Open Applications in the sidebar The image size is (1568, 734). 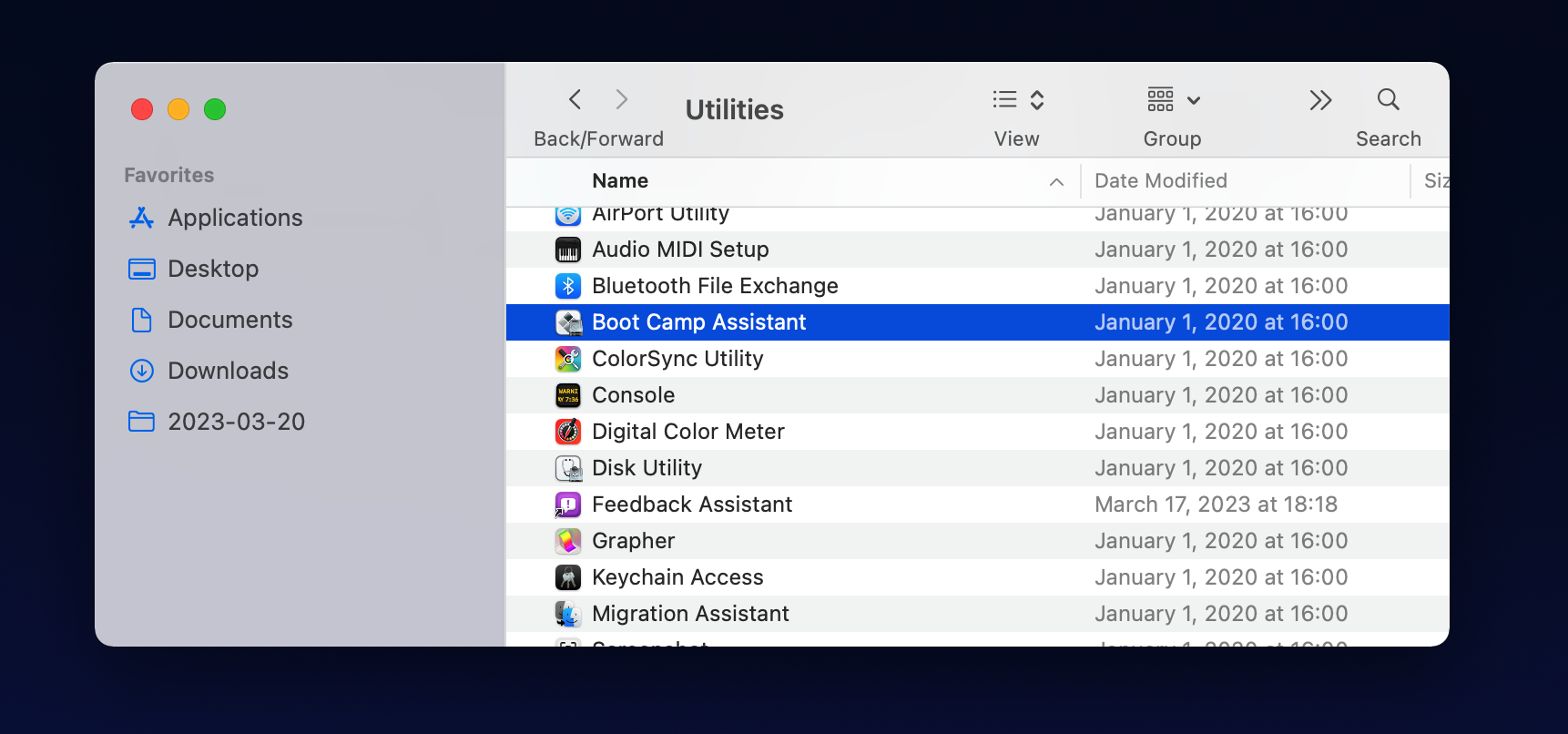235,218
